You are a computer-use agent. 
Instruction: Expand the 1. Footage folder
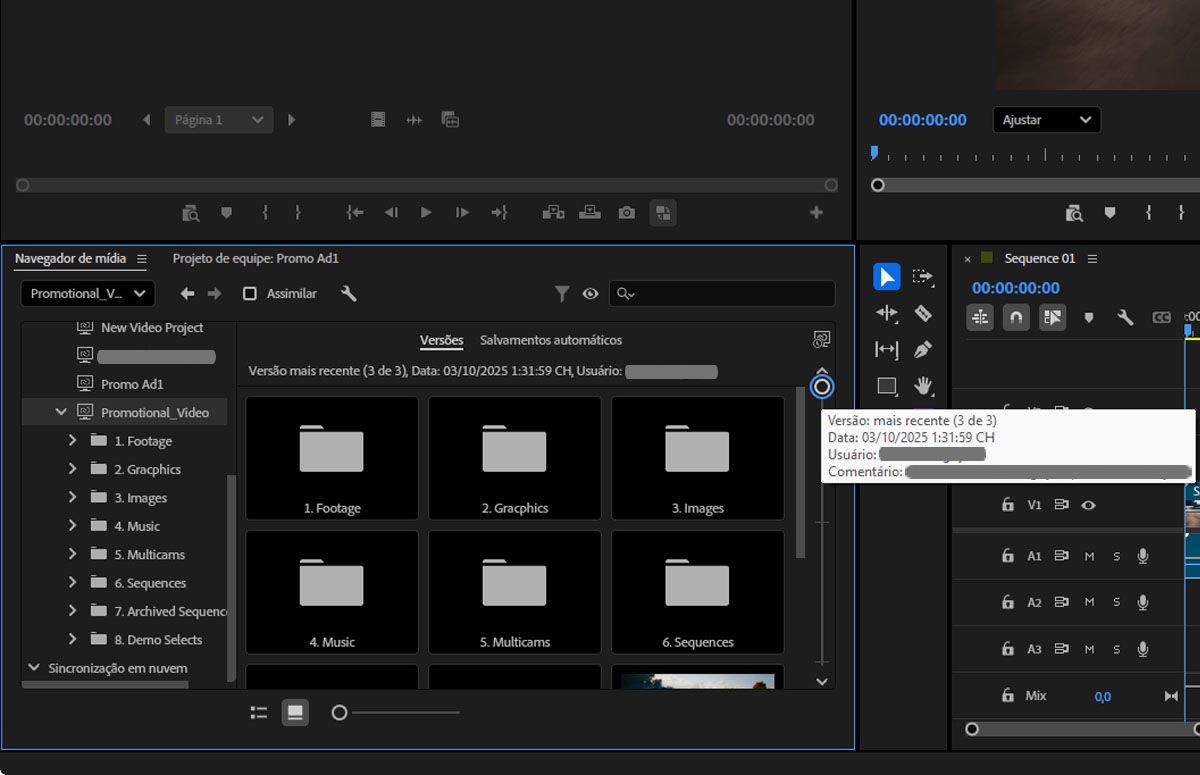[x=71, y=440]
